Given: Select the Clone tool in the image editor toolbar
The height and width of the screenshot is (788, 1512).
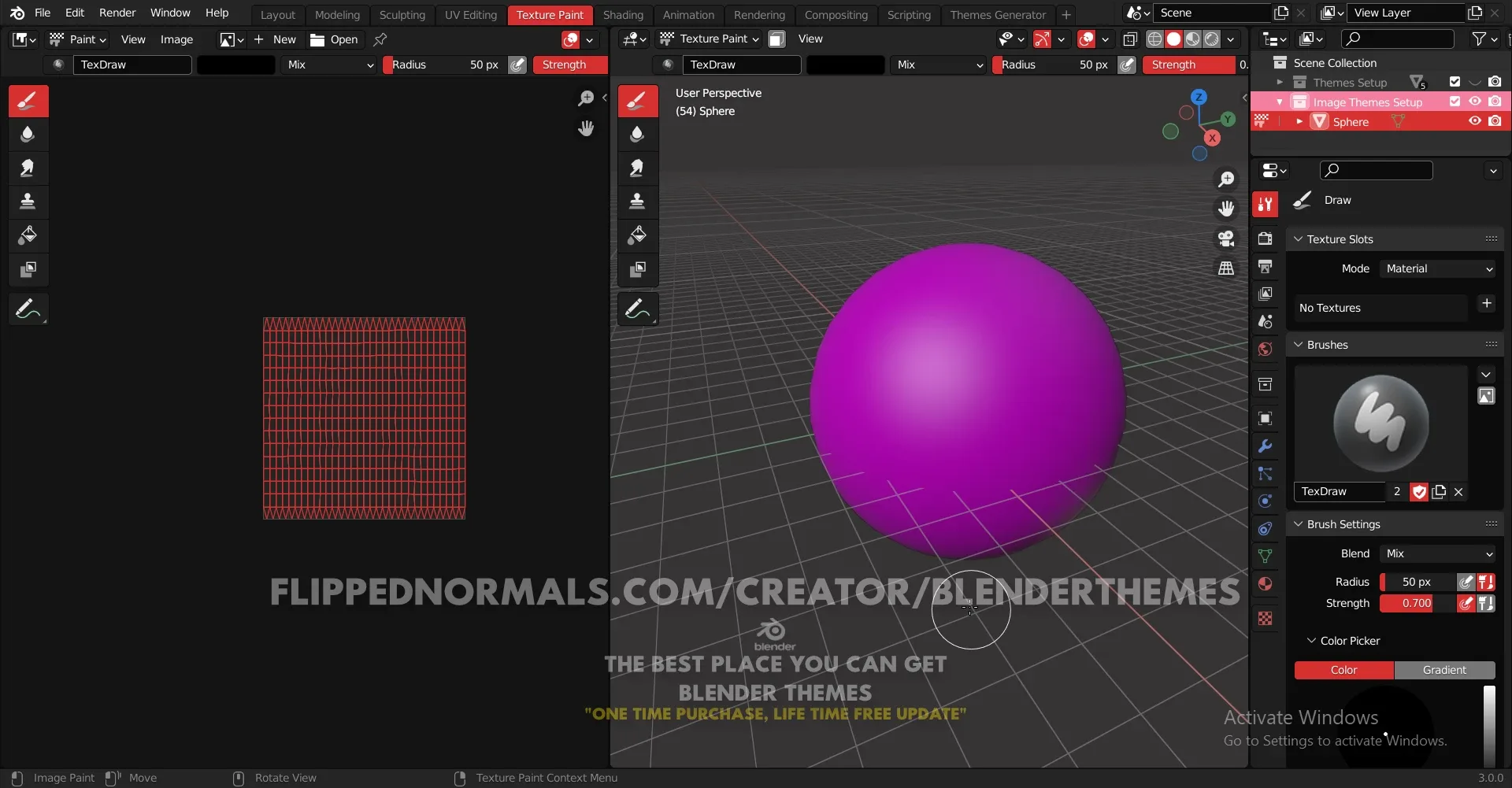Looking at the screenshot, I should [x=28, y=202].
